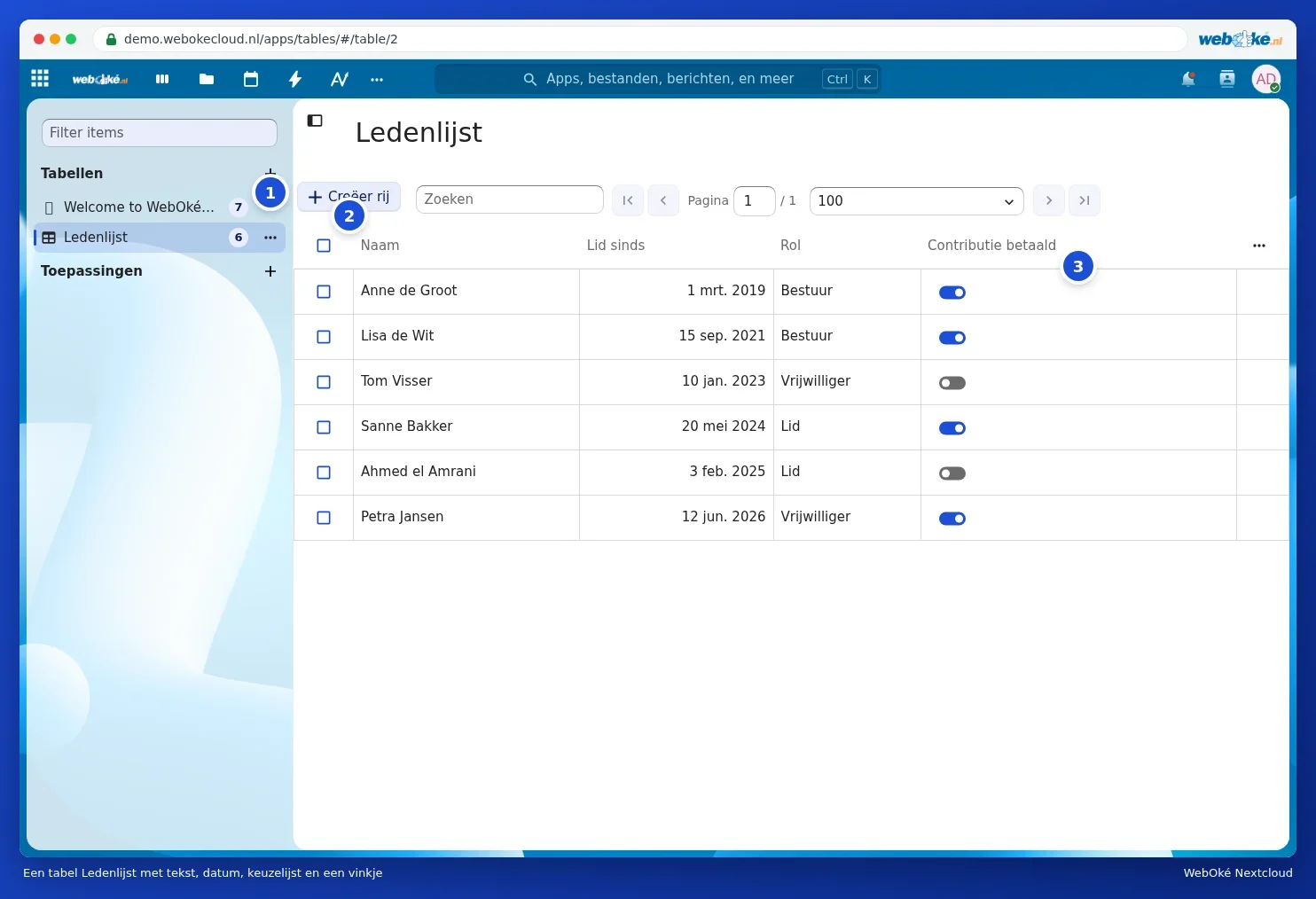The image size is (1316, 899).
Task: Open the Activity lightning bolt icon
Action: tap(295, 79)
